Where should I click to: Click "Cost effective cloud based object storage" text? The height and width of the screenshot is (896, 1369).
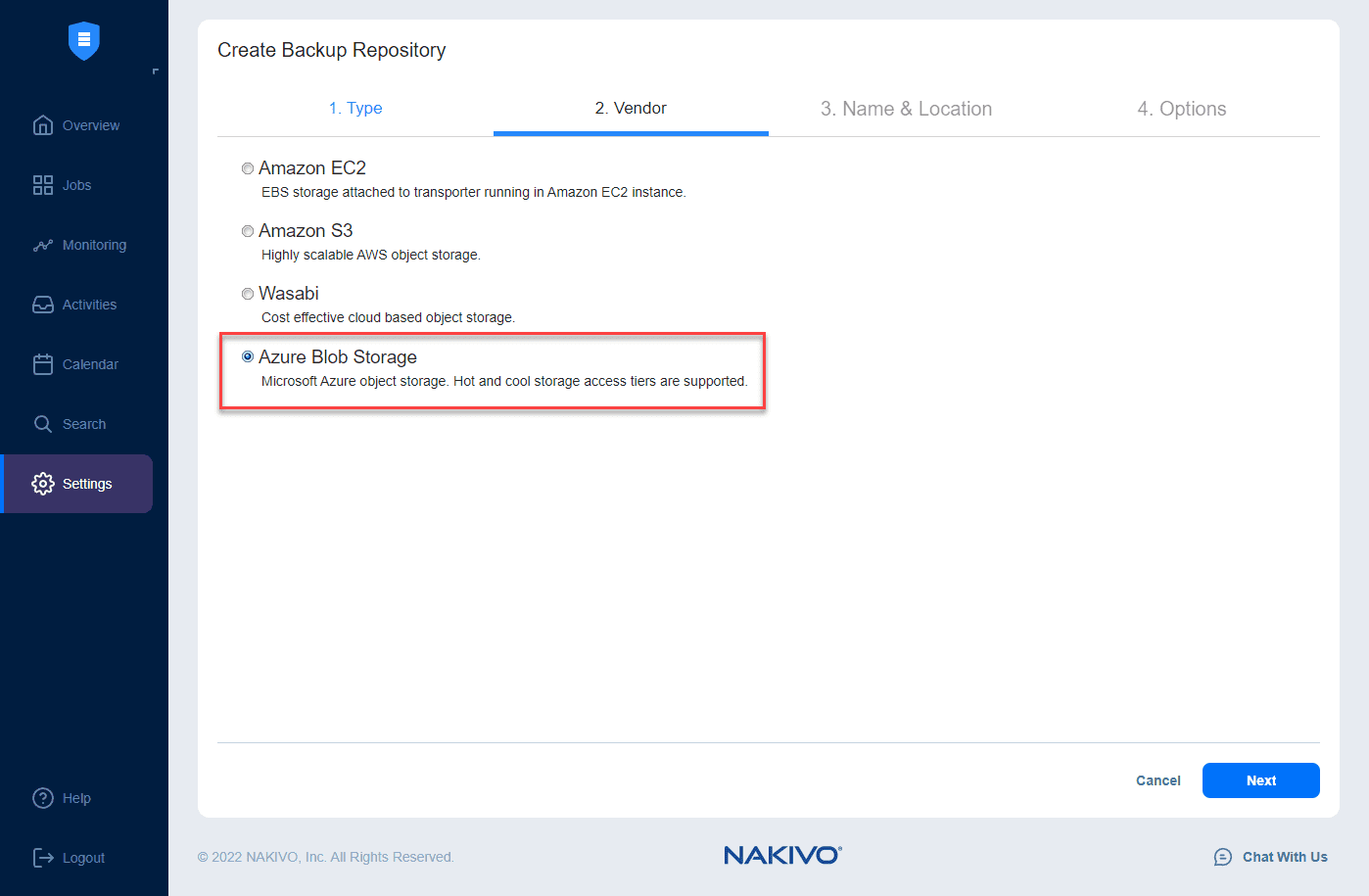(388, 317)
